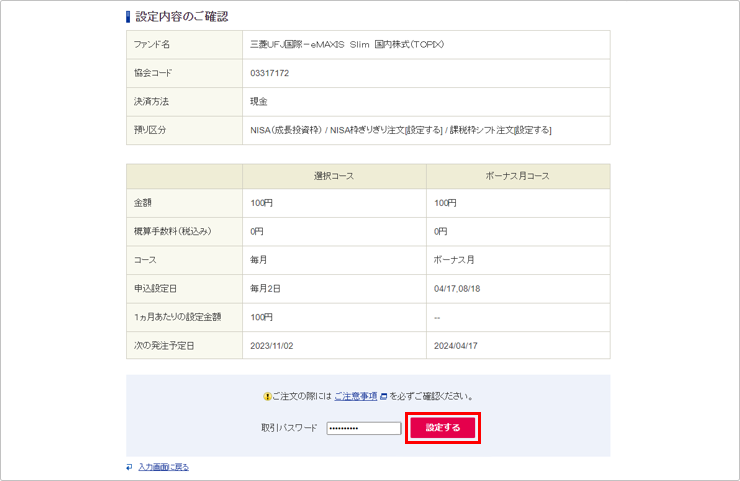Click the NISA(成長投資枠) account type text
740x481 pixels.
(287, 130)
